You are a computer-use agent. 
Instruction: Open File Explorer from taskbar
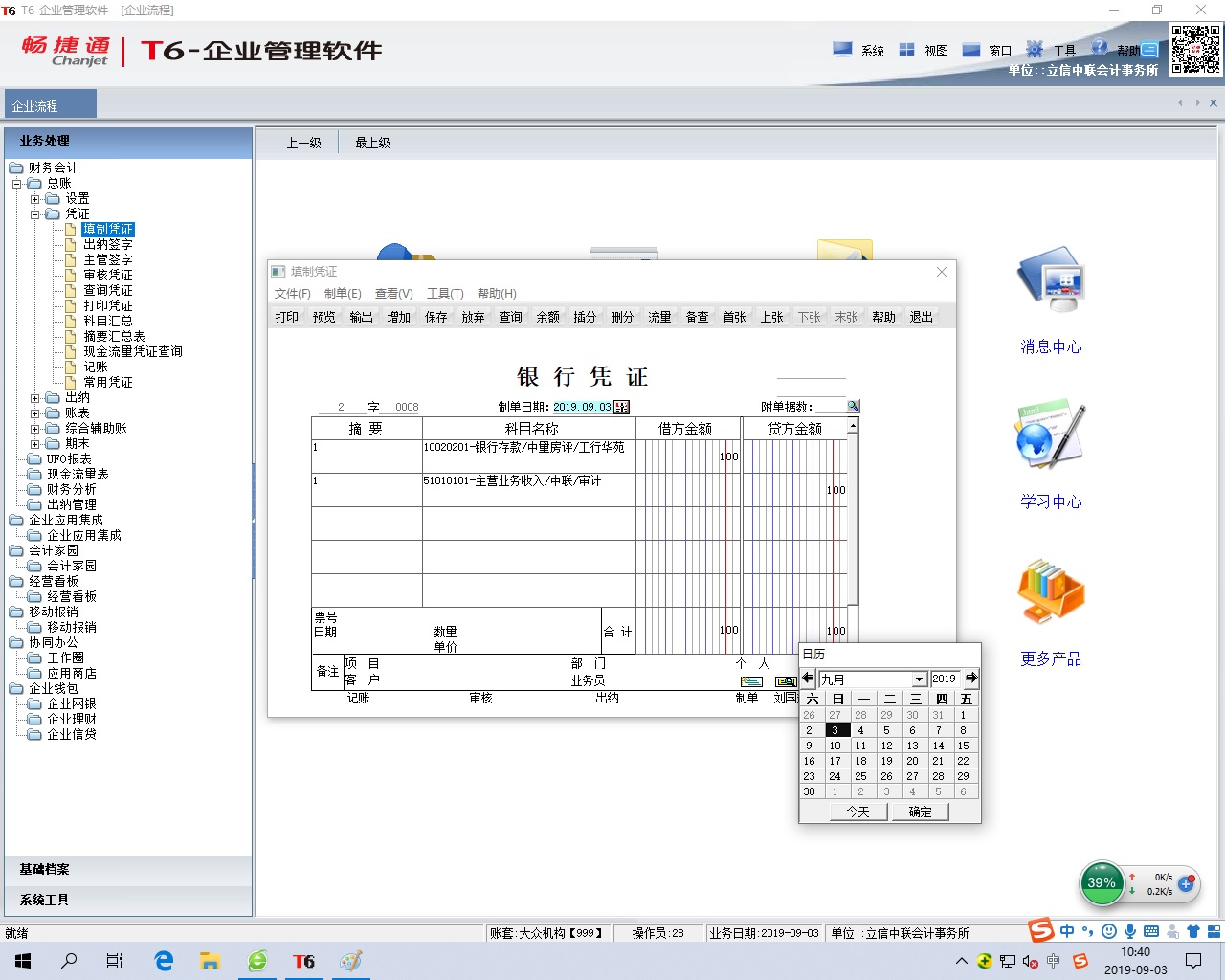click(211, 961)
